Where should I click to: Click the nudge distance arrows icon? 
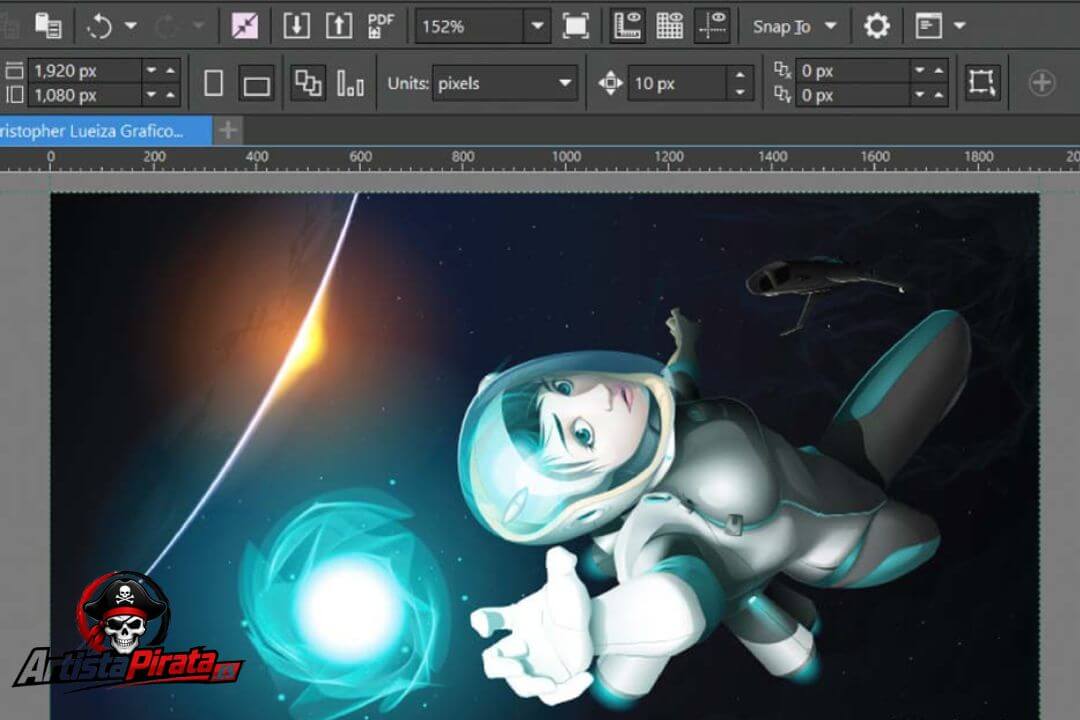(x=610, y=83)
